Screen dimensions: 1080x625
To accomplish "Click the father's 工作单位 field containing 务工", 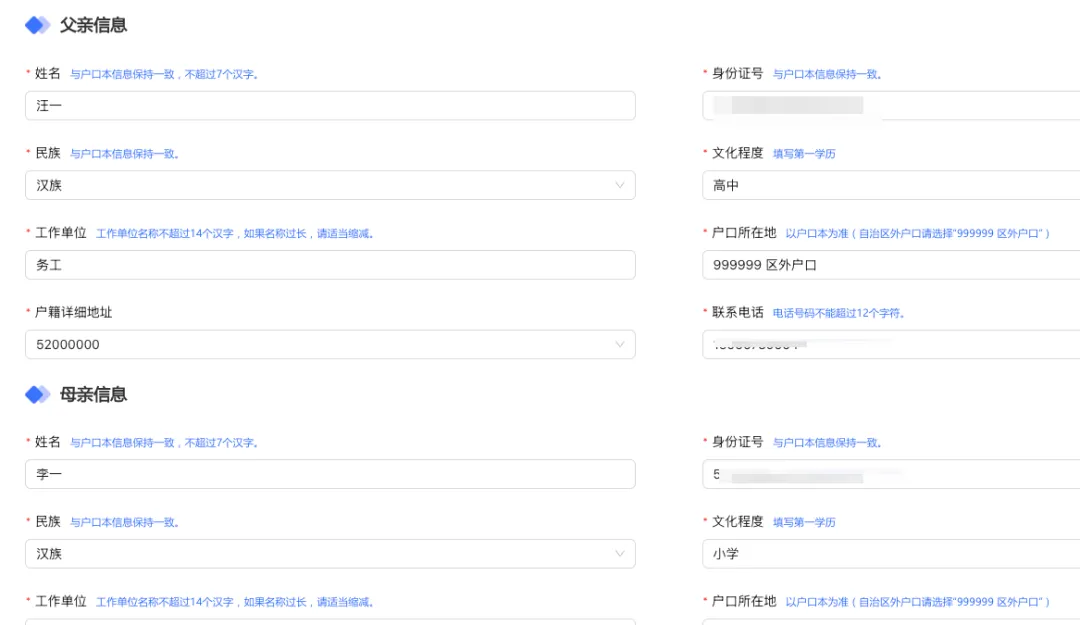I will 330,265.
